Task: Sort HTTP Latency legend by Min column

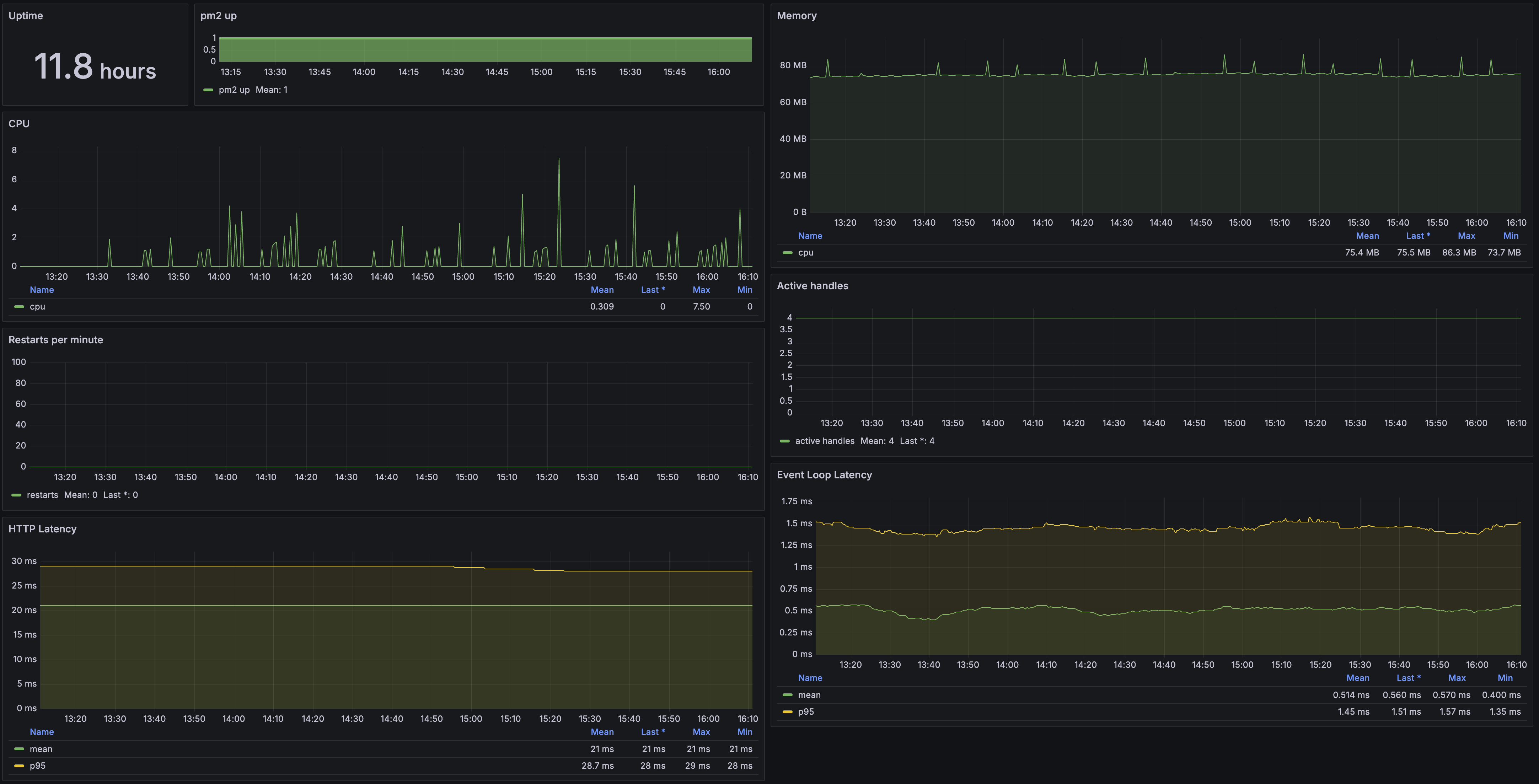Action: pos(745,732)
